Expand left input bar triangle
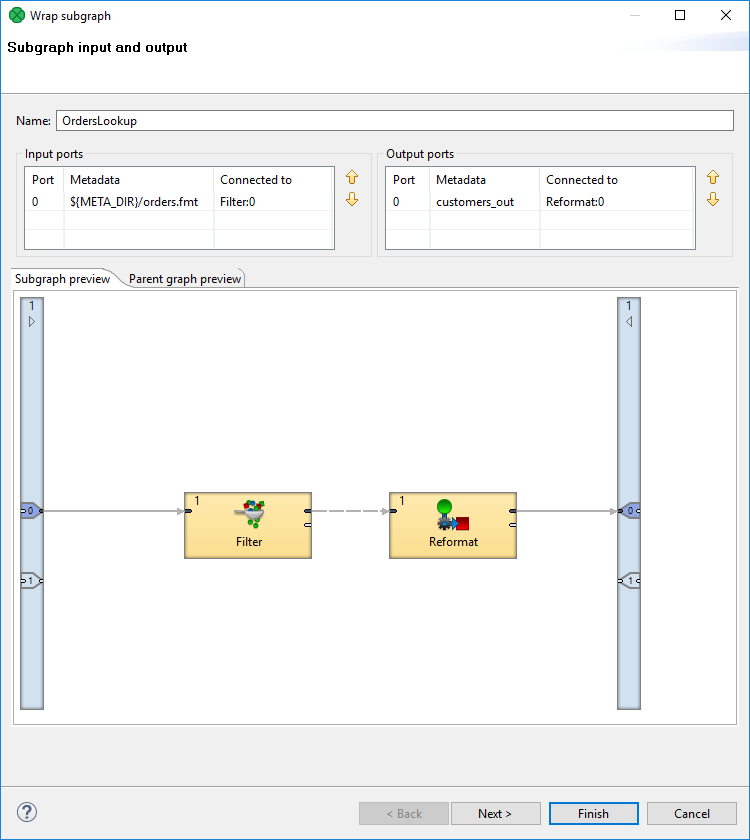The width and height of the screenshot is (750, 840). tap(31, 322)
